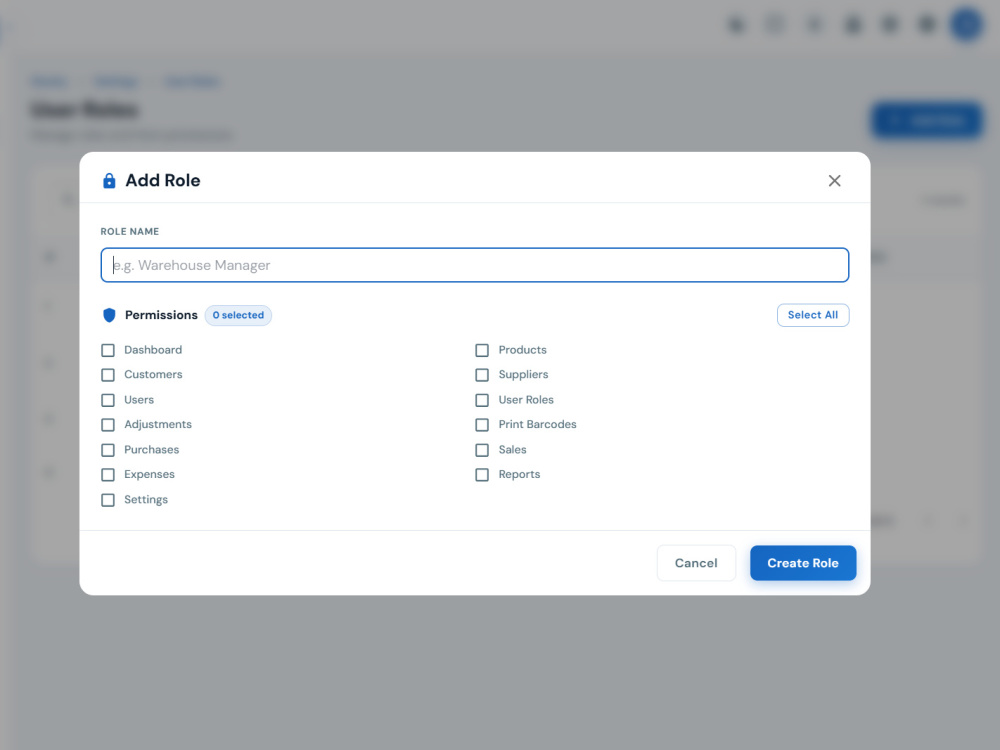Viewport: 1000px width, 750px height.
Task: Enable the Suppliers permission
Action: coord(482,375)
